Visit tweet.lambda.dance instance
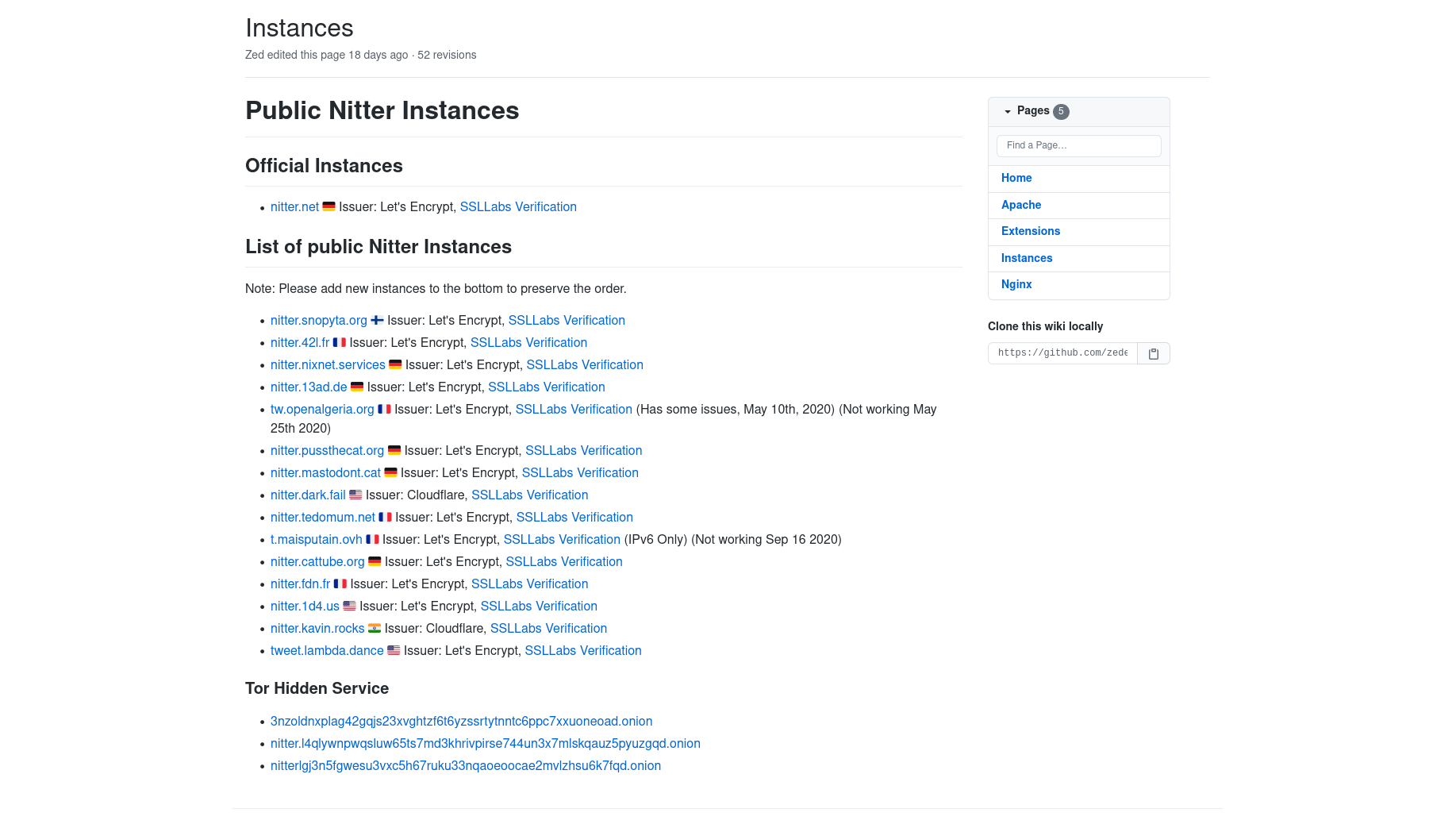Viewport: 1456px width, 828px height. (x=327, y=650)
